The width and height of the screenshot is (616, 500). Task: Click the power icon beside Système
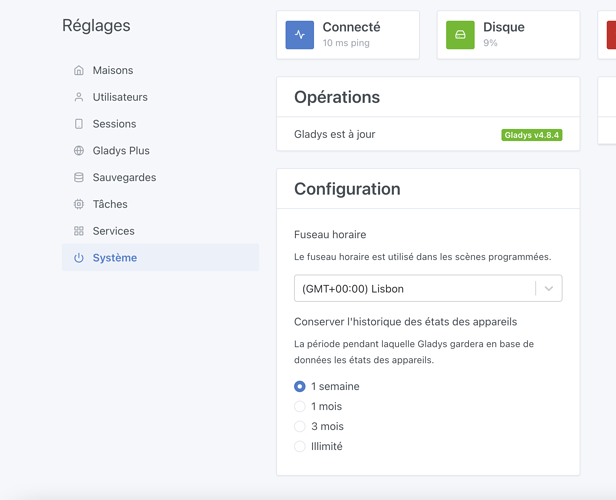click(x=79, y=258)
